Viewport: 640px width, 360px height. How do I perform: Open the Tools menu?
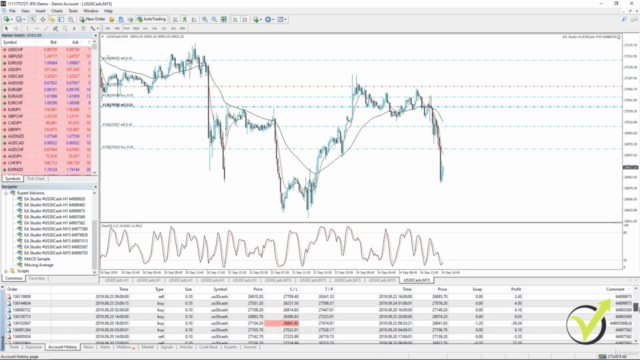pyautogui.click(x=73, y=11)
